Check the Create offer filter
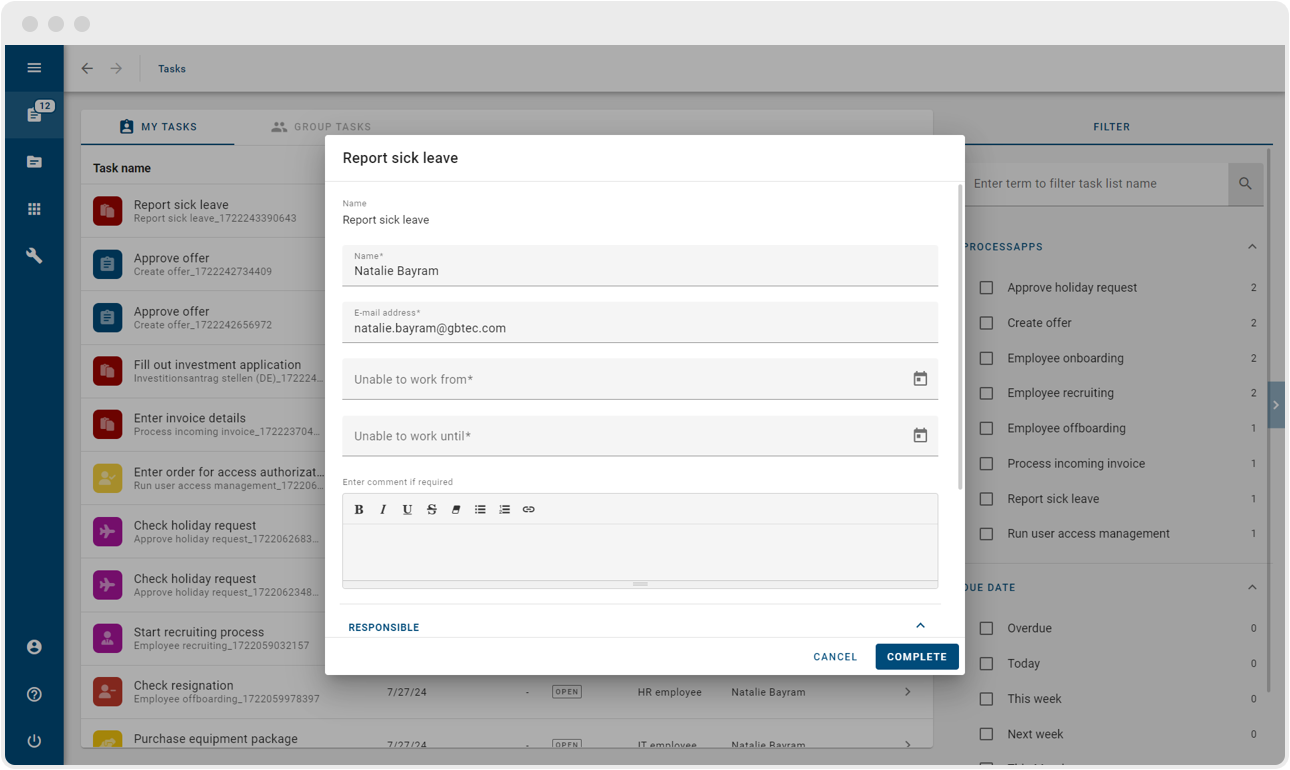1290x770 pixels. tap(986, 323)
